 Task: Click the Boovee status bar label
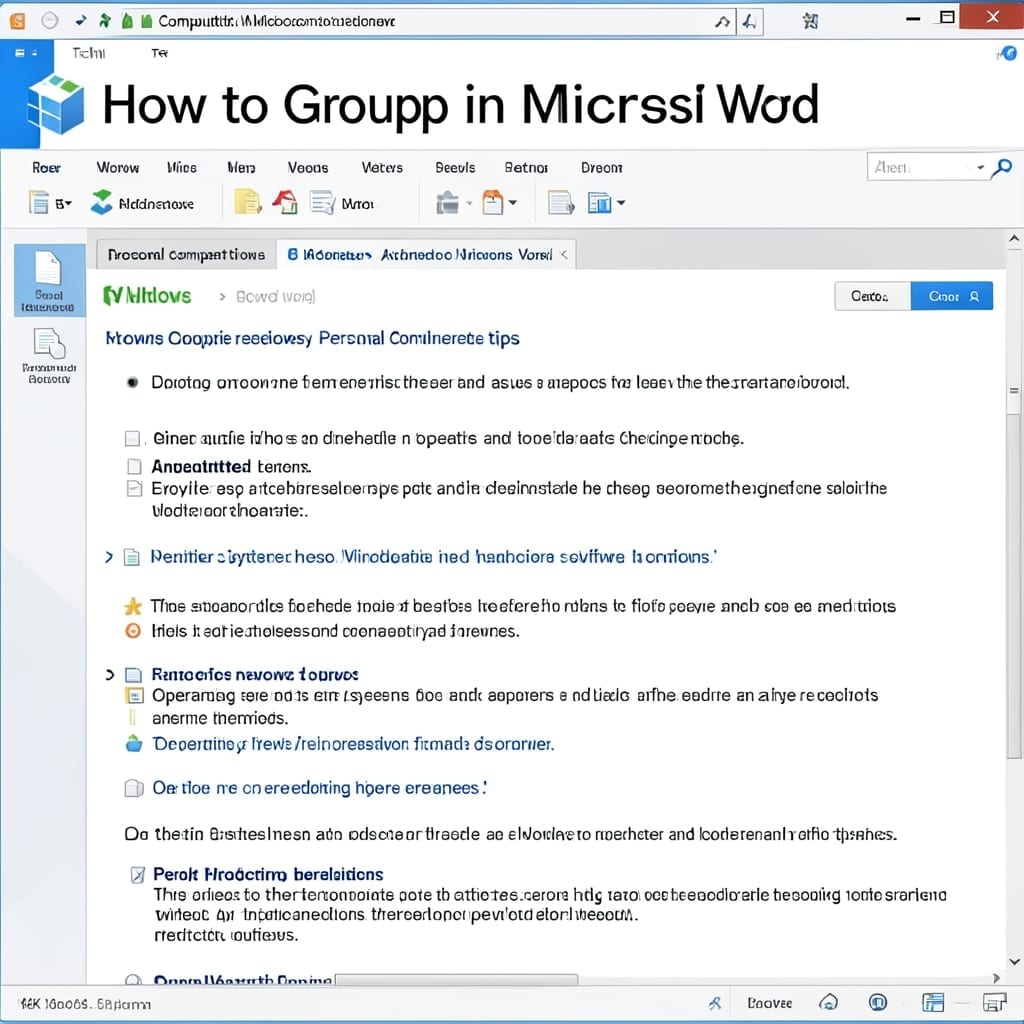tap(770, 1003)
